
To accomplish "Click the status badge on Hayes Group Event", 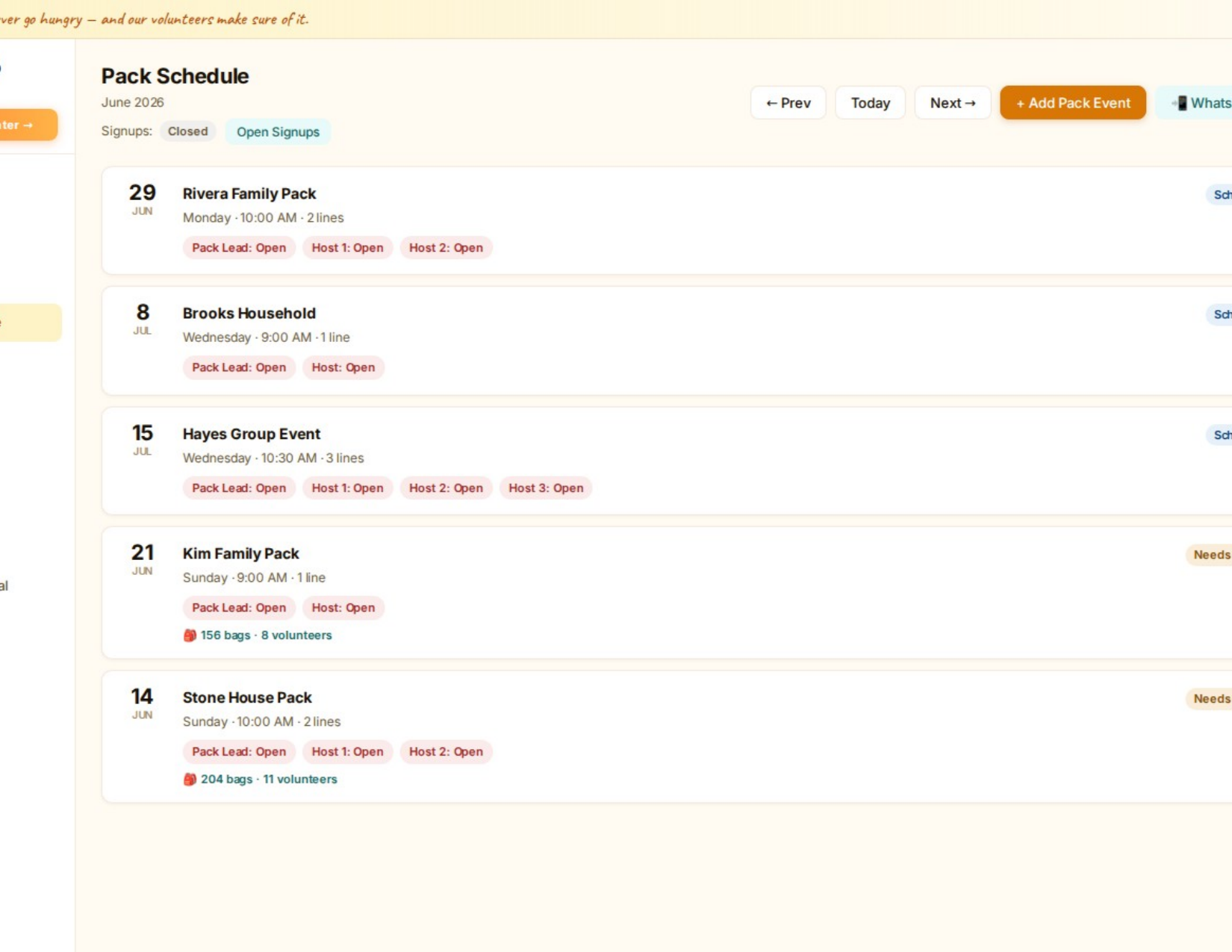I will pos(1219,435).
